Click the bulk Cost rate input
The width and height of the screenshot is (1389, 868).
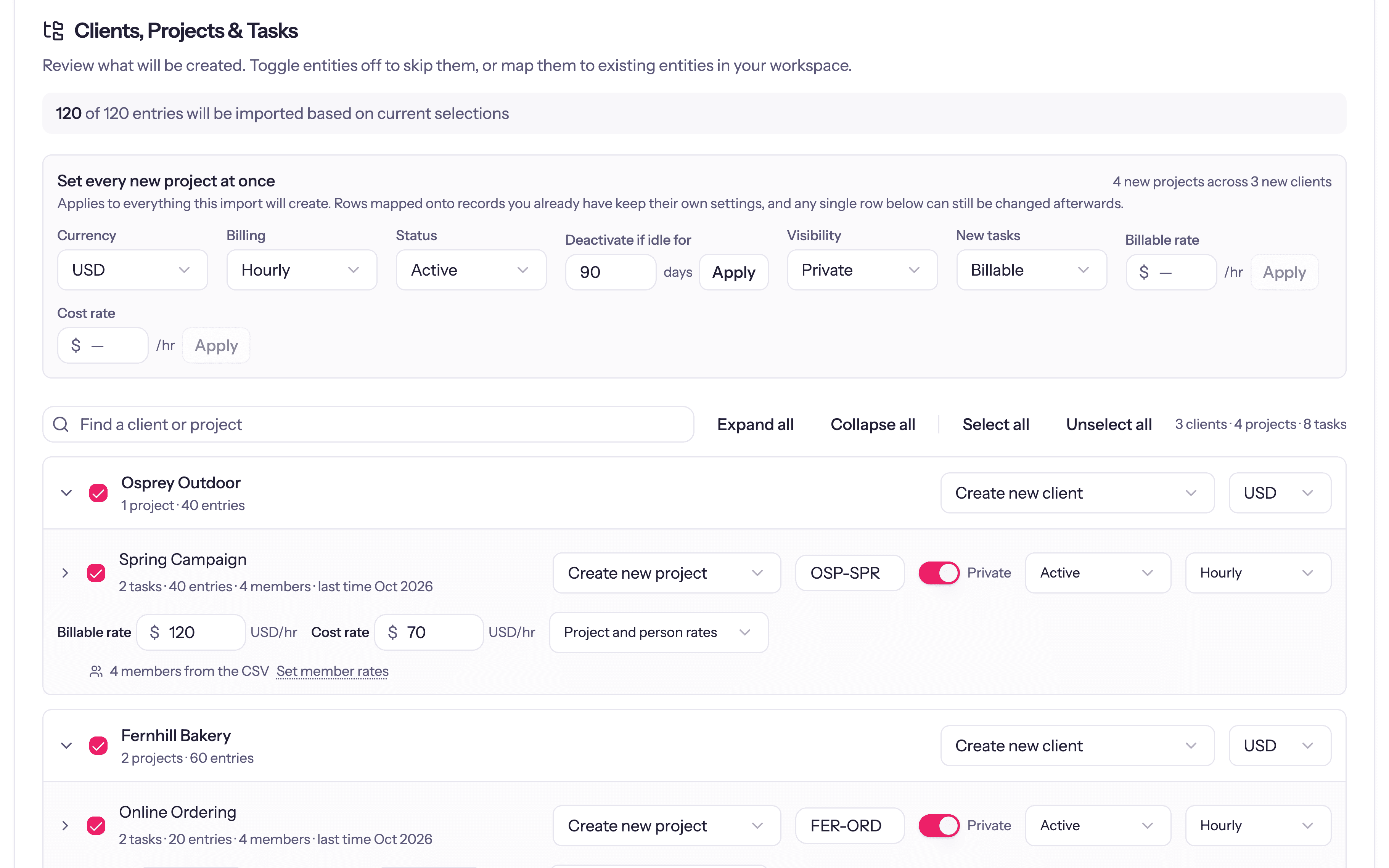point(103,345)
